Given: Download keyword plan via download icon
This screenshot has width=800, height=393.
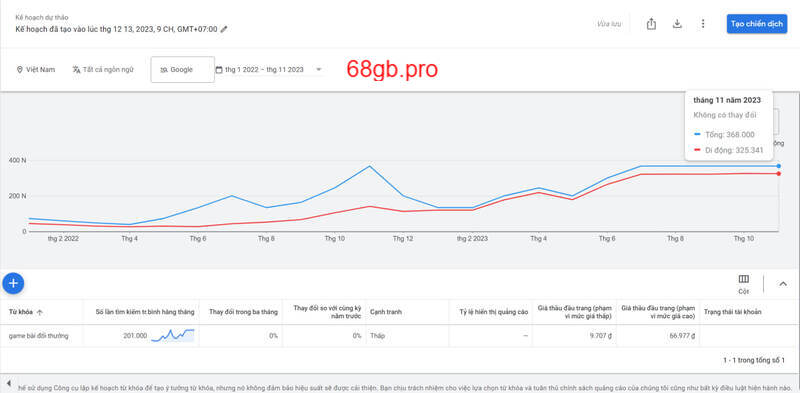Looking at the screenshot, I should (x=677, y=23).
